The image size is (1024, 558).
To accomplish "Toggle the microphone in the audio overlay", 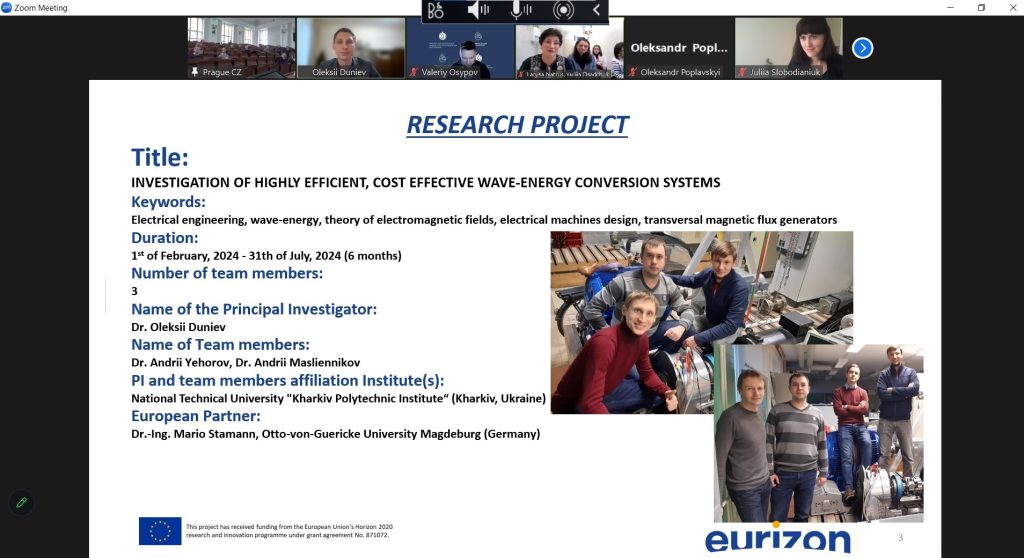I will [x=521, y=10].
